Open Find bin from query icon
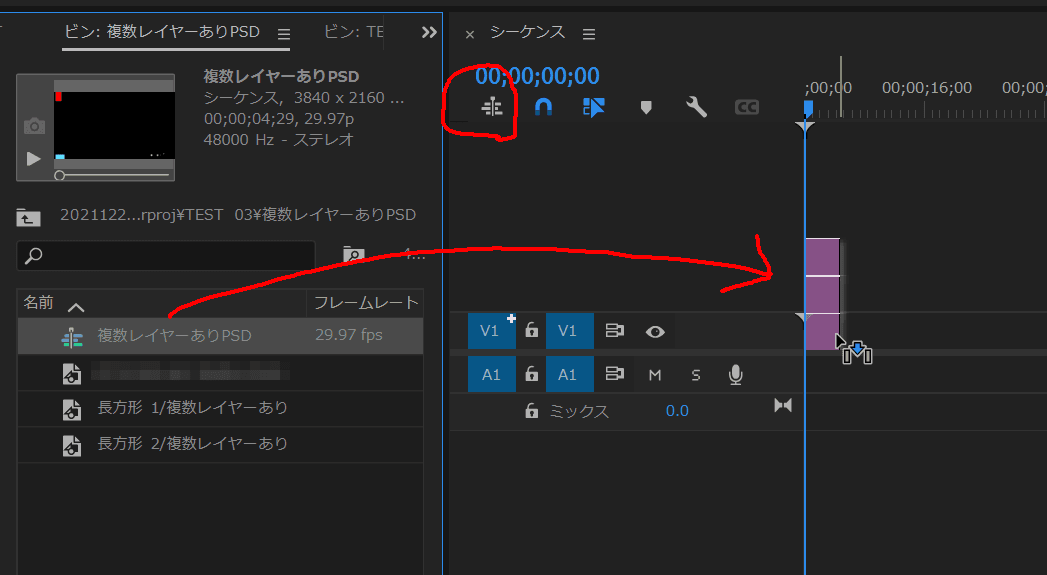The image size is (1047, 575). click(354, 254)
